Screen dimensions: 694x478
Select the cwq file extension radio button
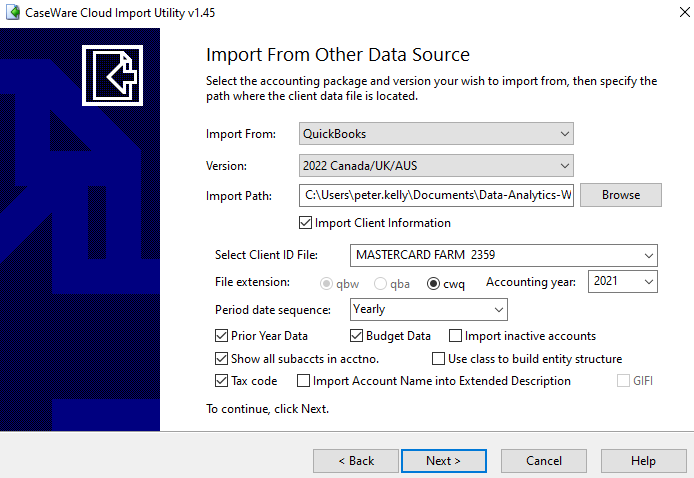coord(434,283)
